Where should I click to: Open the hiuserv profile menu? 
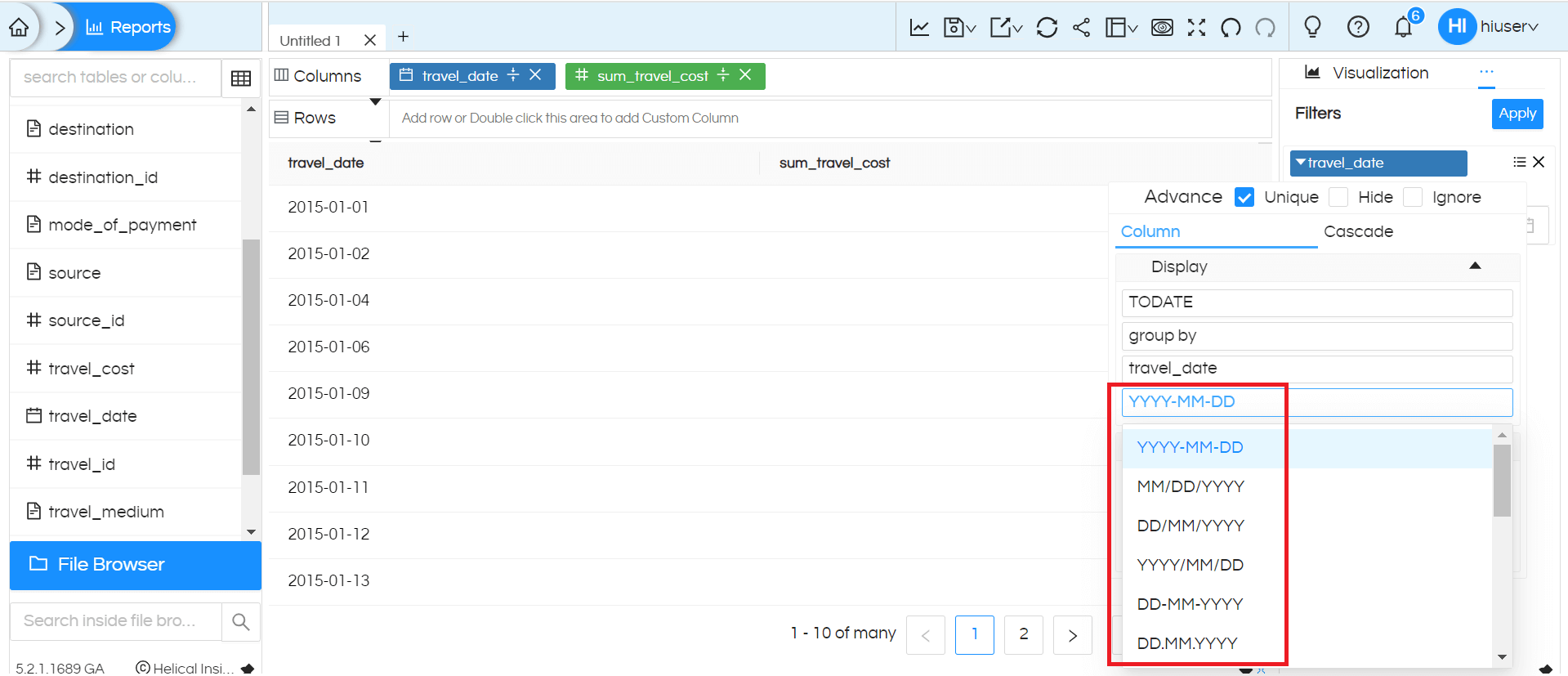(1489, 26)
